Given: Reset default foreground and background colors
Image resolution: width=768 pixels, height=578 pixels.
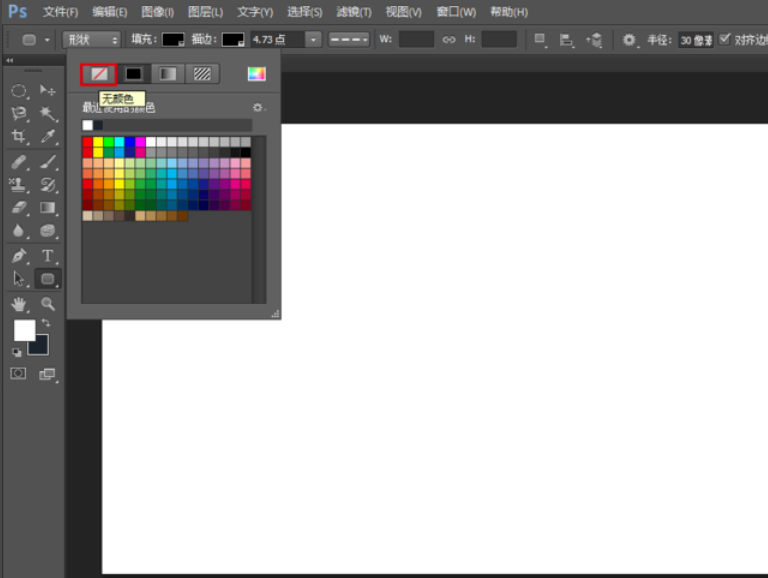Looking at the screenshot, I should tap(17, 352).
